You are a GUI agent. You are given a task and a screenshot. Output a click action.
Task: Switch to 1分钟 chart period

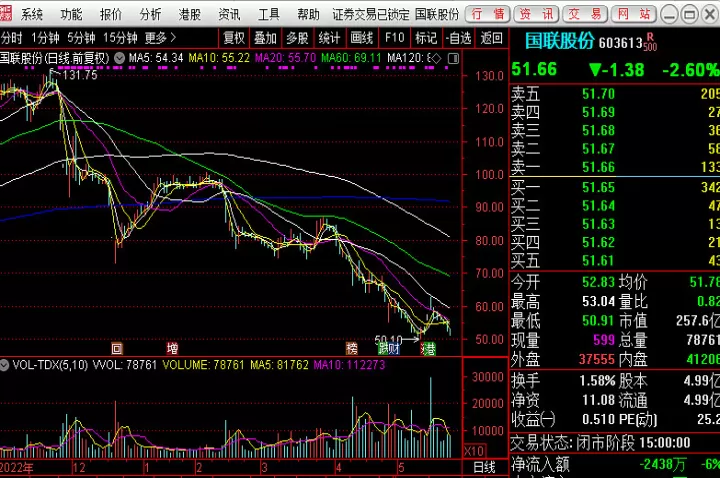(x=45, y=38)
